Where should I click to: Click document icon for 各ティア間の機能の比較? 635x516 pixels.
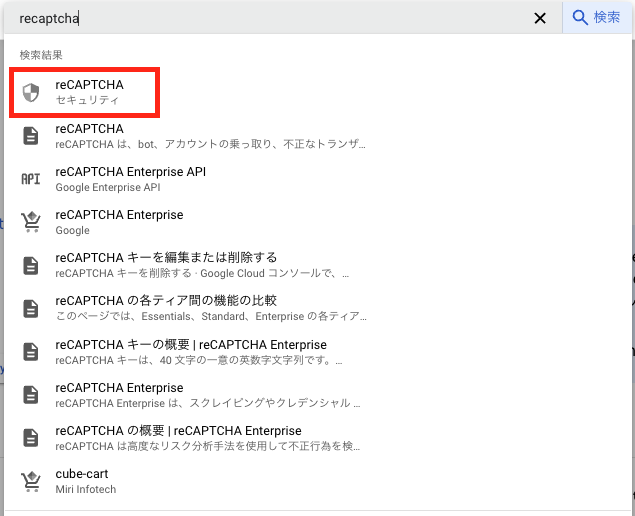coord(31,309)
